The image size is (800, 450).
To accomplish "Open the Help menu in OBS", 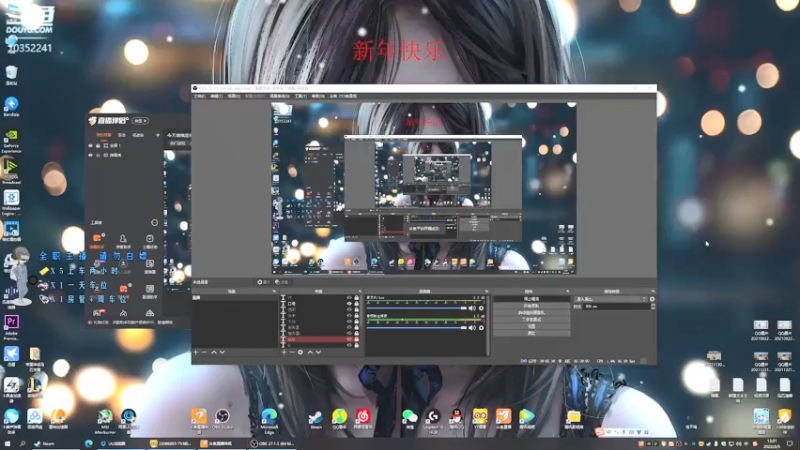I will [x=318, y=96].
